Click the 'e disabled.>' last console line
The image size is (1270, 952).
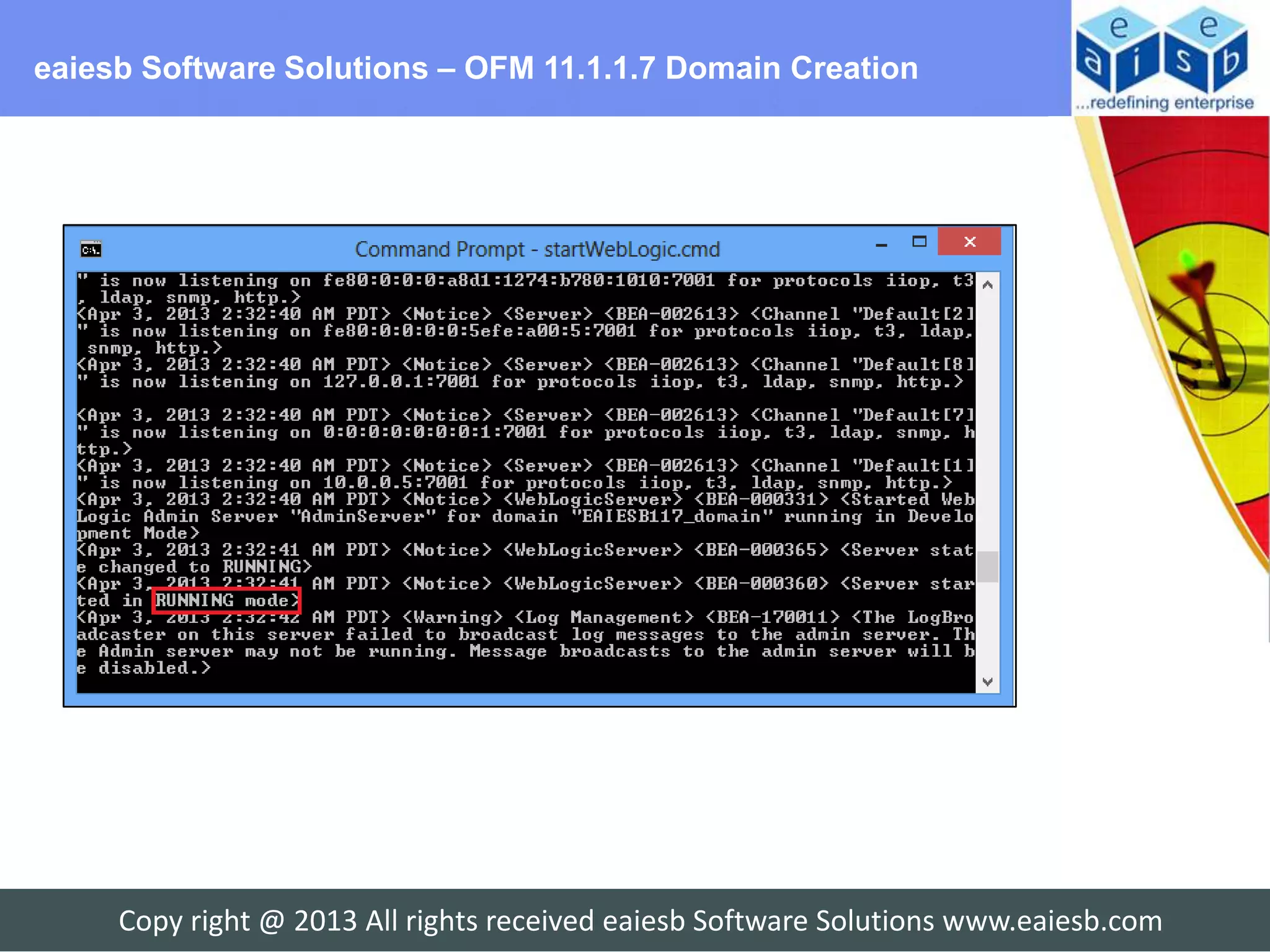(144, 668)
